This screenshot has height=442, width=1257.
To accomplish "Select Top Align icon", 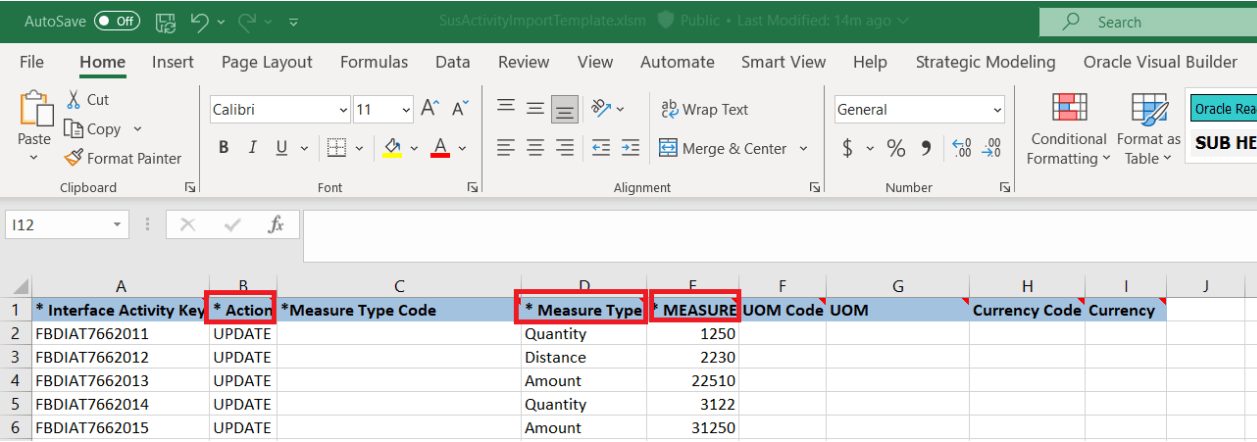I will 506,108.
